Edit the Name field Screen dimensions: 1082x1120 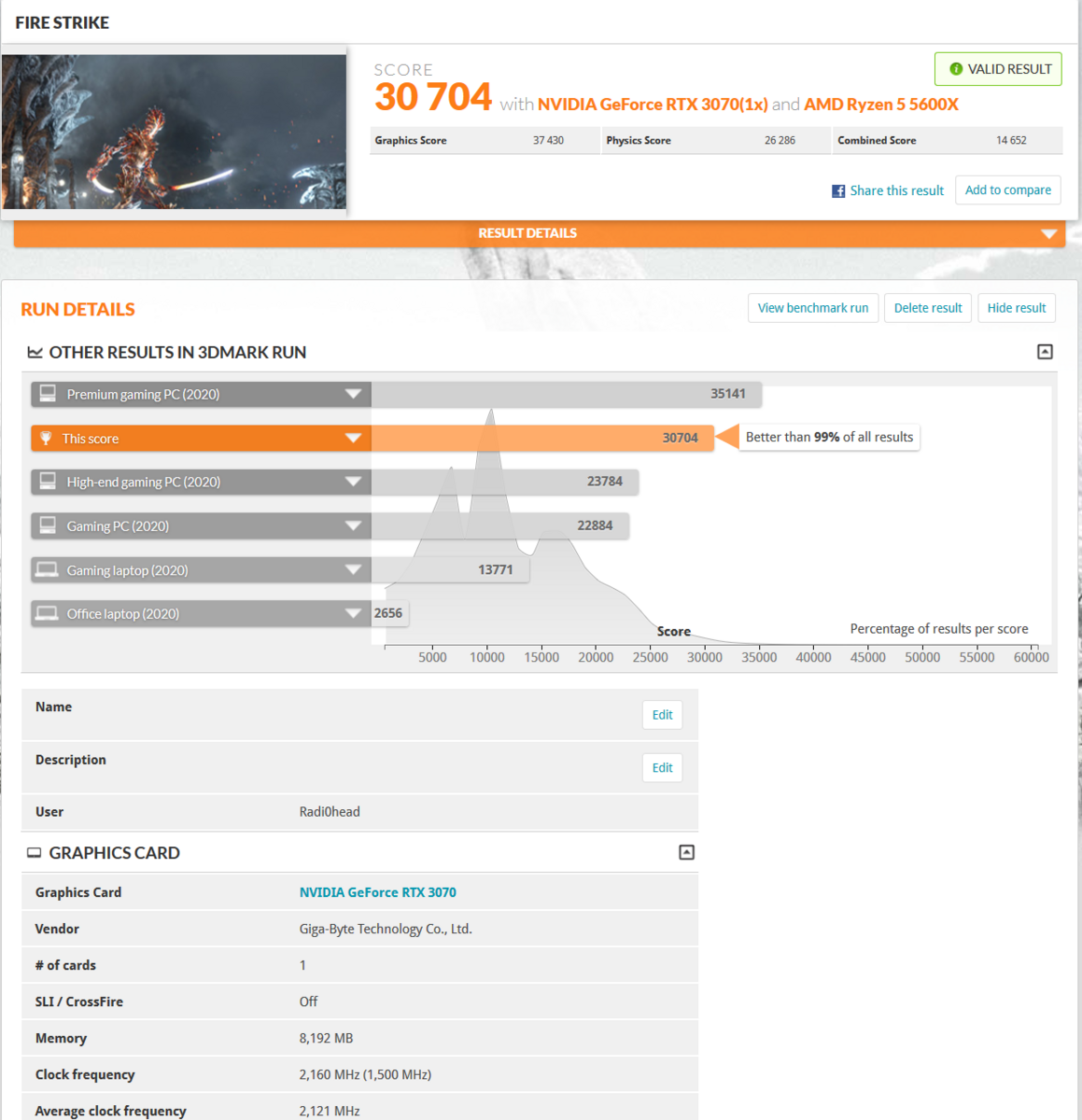[662, 715]
